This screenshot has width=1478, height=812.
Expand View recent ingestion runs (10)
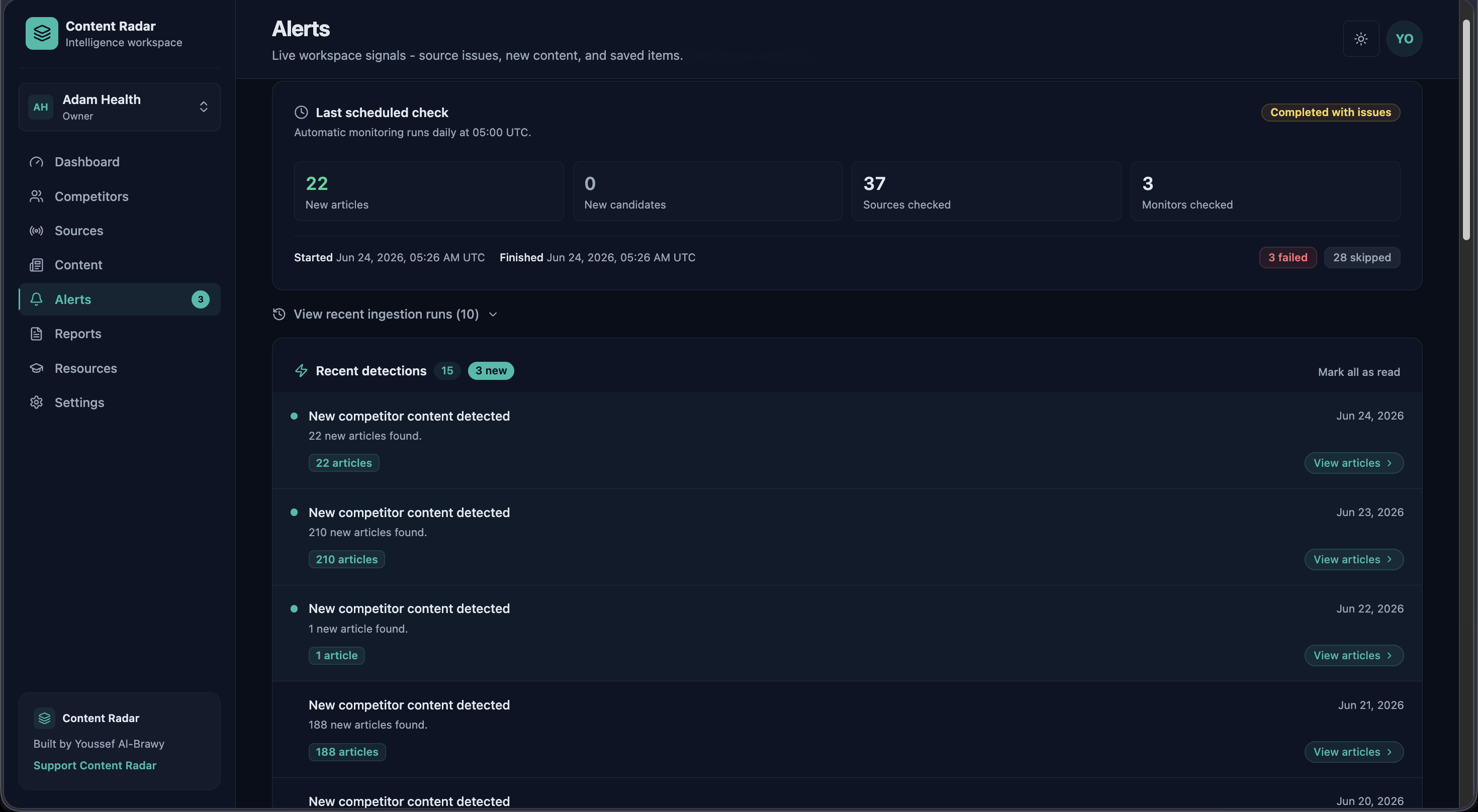385,314
